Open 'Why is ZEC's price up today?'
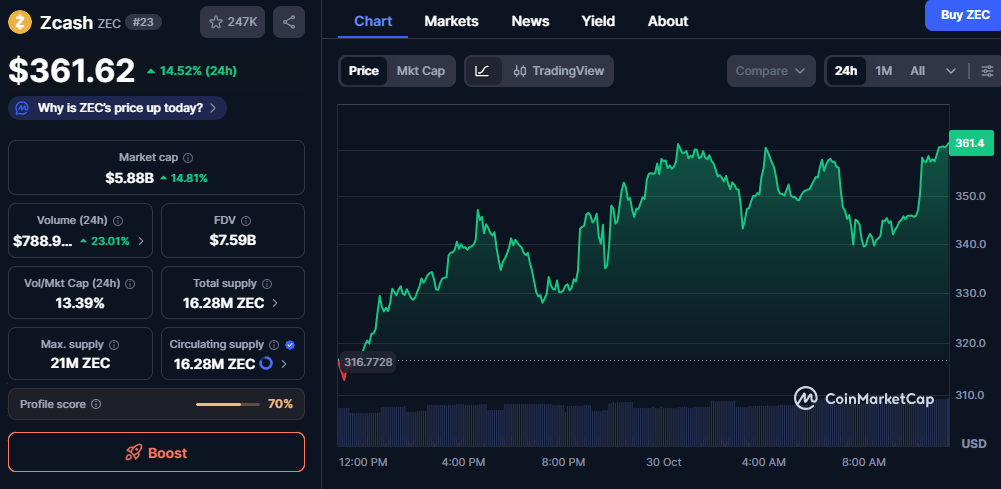Viewport: 1001px width, 489px height. 118,108
